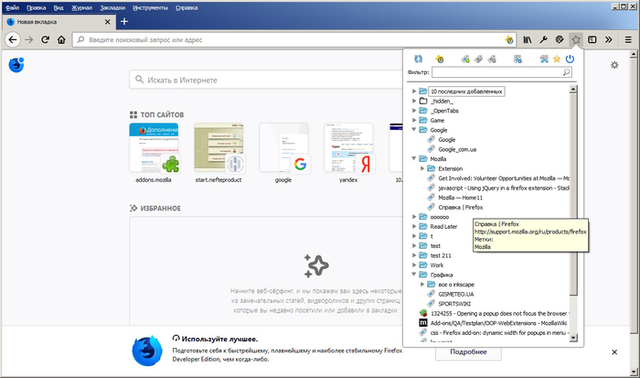This screenshot has width=640, height=378.
Task: Collapse the Google bookmarks folder
Action: 414,130
